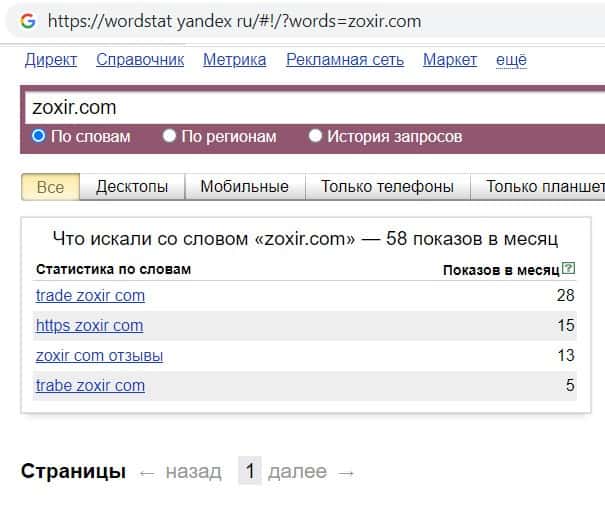Click the назад pagination link
Screen dimensions: 605x518
pos(194,472)
